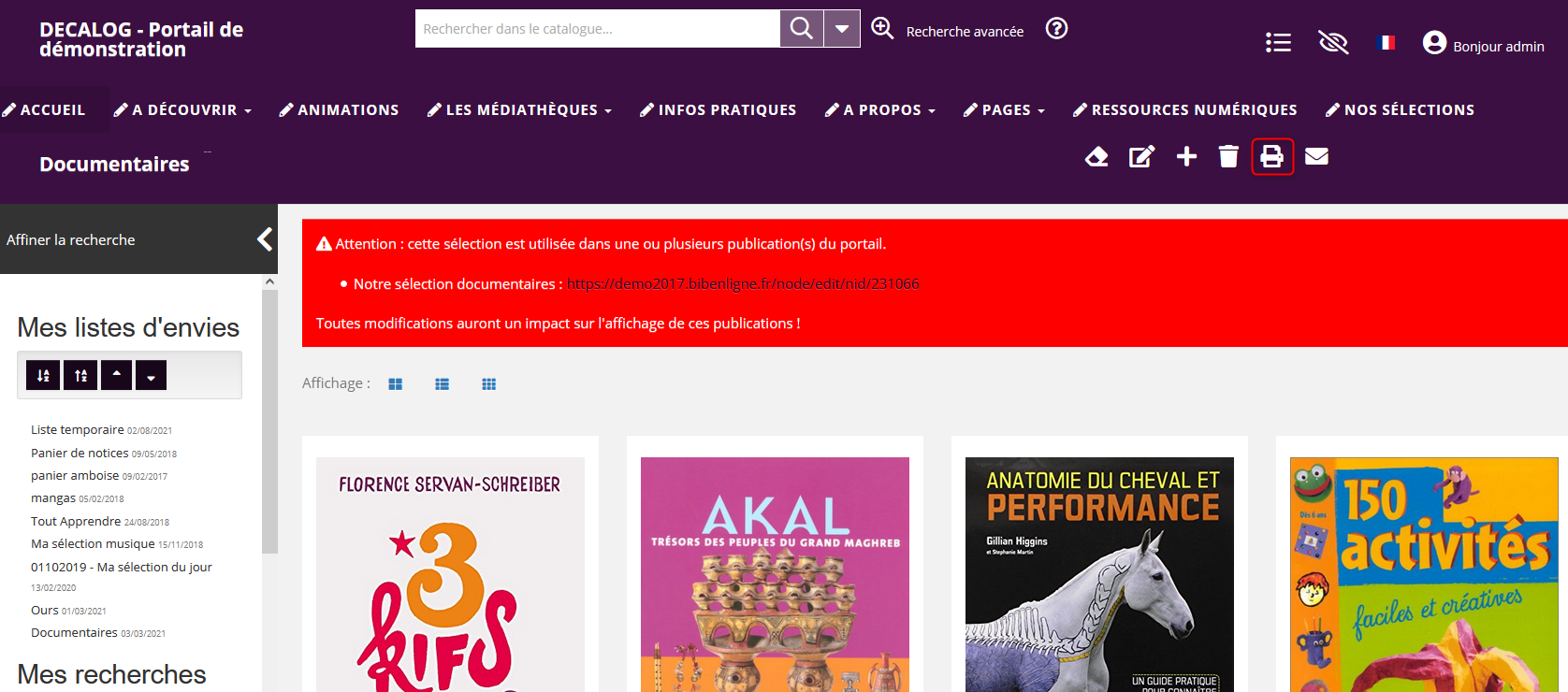Expand LES MÉDIATHÈQUES menu
1568x692 pixels.
(x=529, y=109)
